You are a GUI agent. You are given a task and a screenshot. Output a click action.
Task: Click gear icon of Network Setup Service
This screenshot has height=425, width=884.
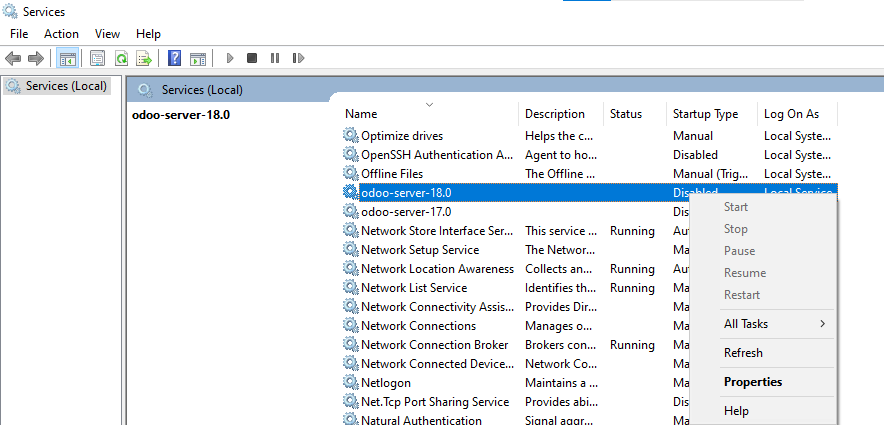coord(351,250)
